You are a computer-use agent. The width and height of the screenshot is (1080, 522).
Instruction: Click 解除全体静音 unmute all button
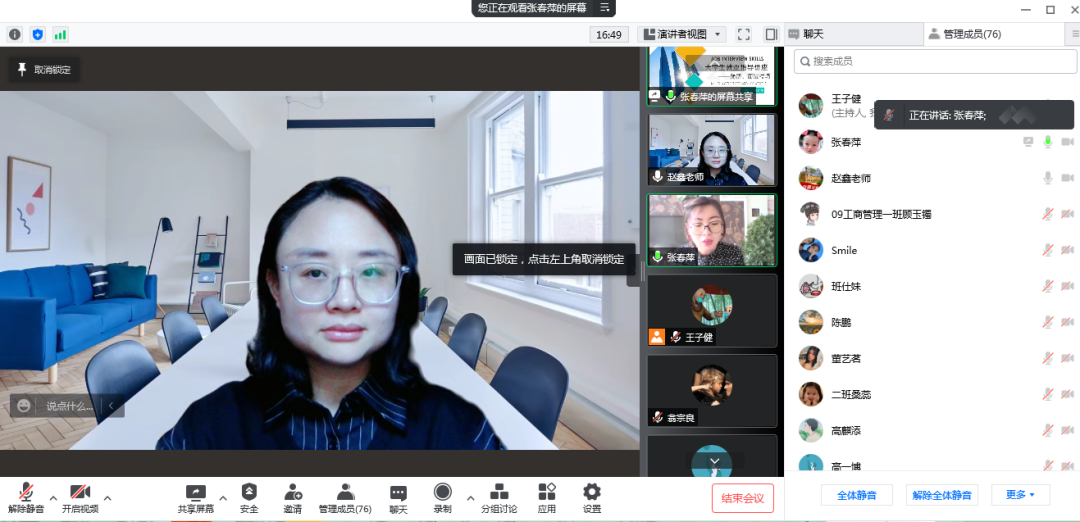[942, 495]
